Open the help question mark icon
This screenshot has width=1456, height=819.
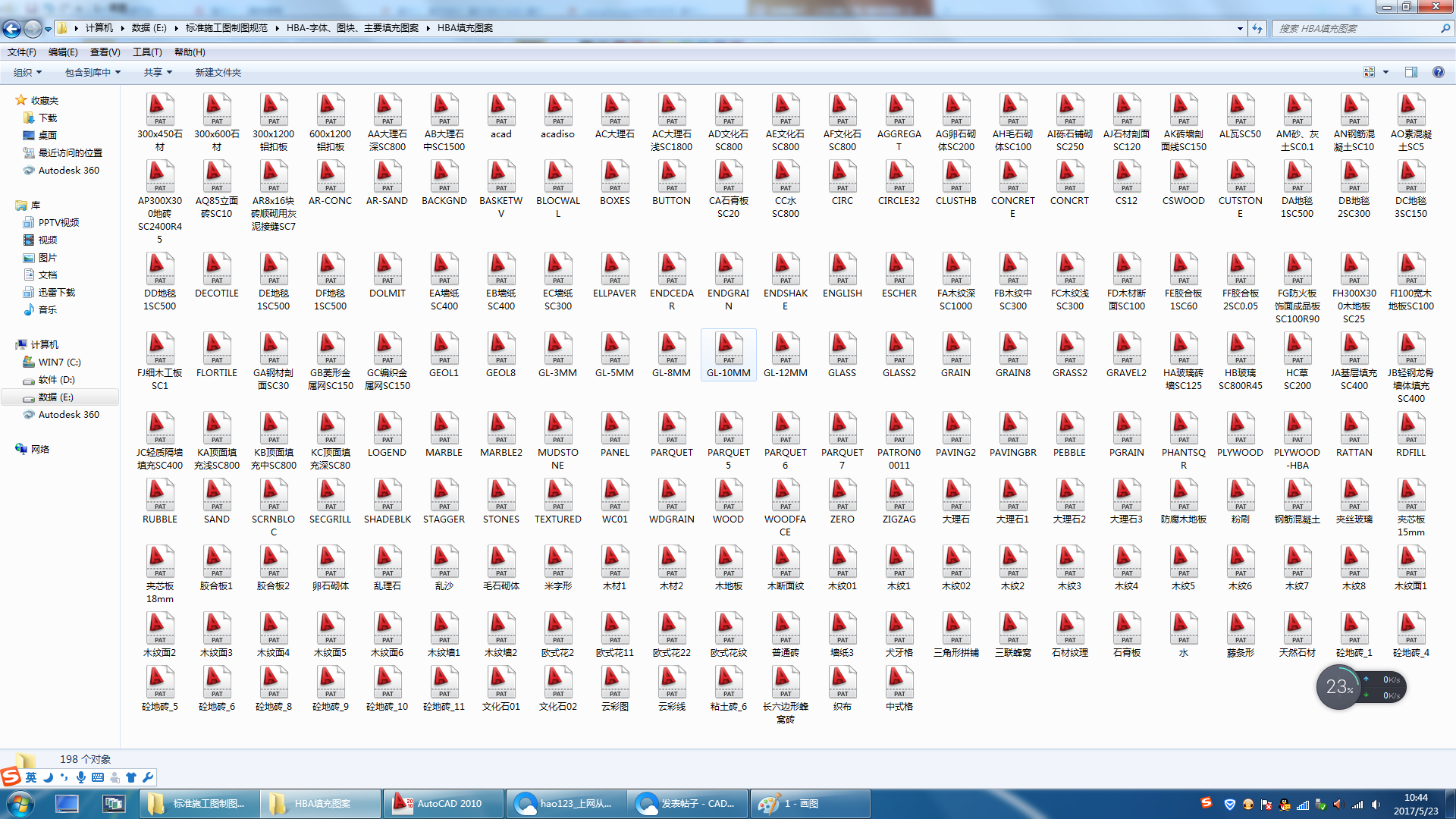(x=1438, y=72)
